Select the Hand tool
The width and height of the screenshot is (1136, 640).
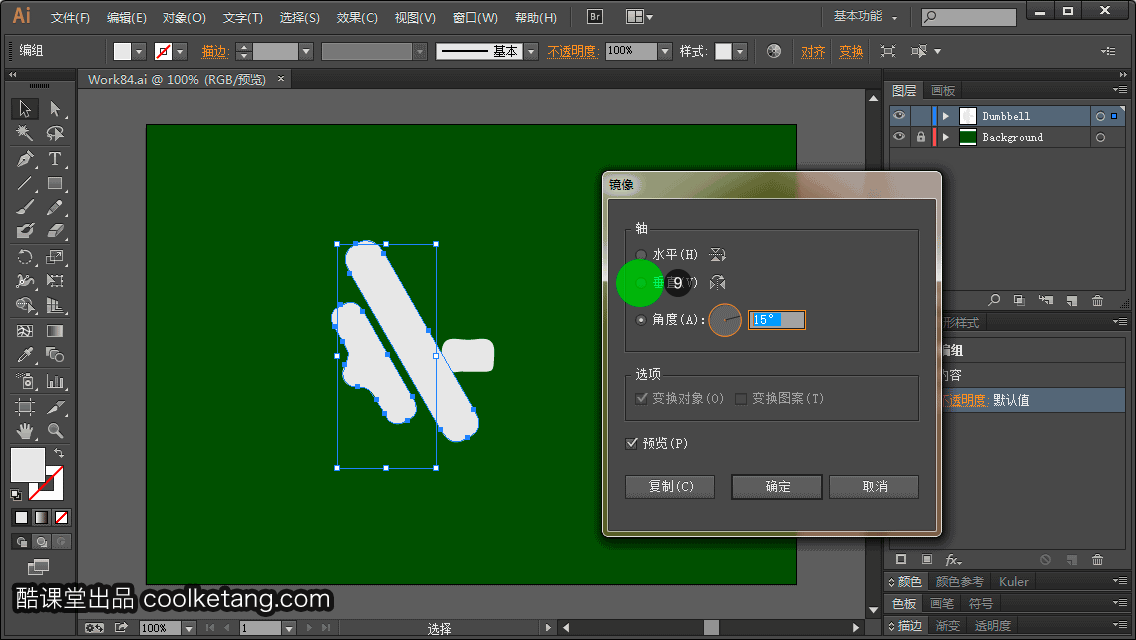tap(25, 431)
